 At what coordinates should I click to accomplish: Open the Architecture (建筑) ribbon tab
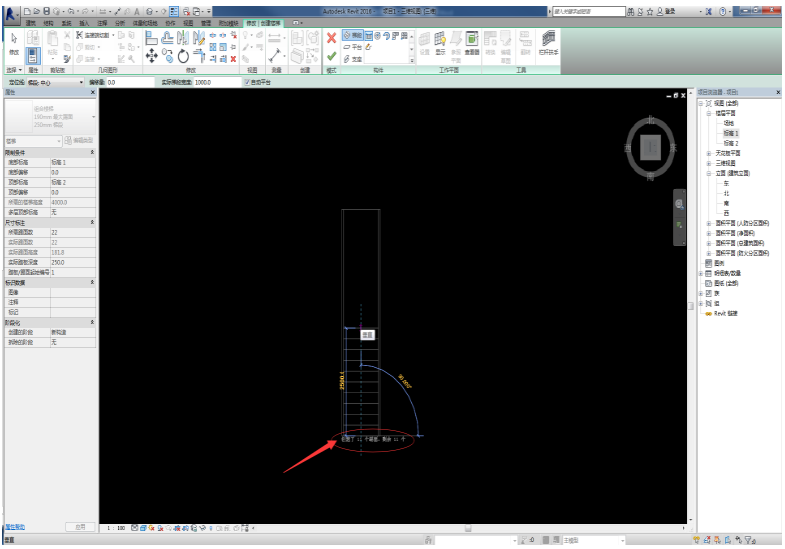click(x=30, y=21)
